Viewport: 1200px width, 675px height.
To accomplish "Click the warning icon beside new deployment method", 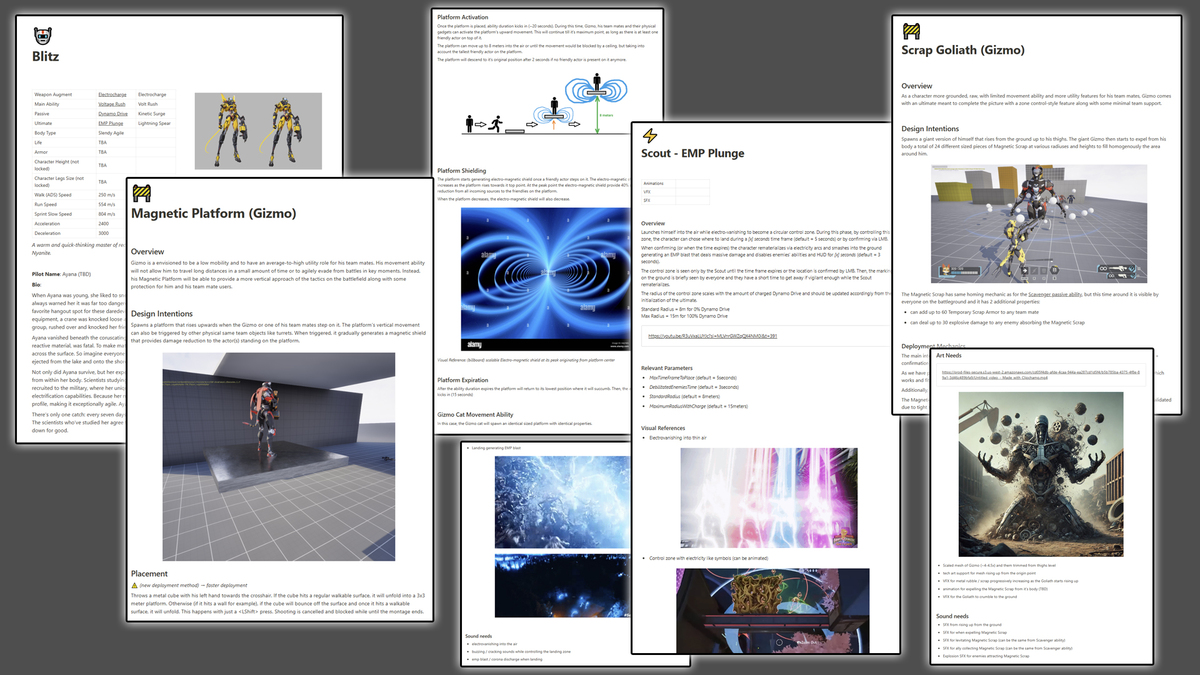I will pos(136,585).
